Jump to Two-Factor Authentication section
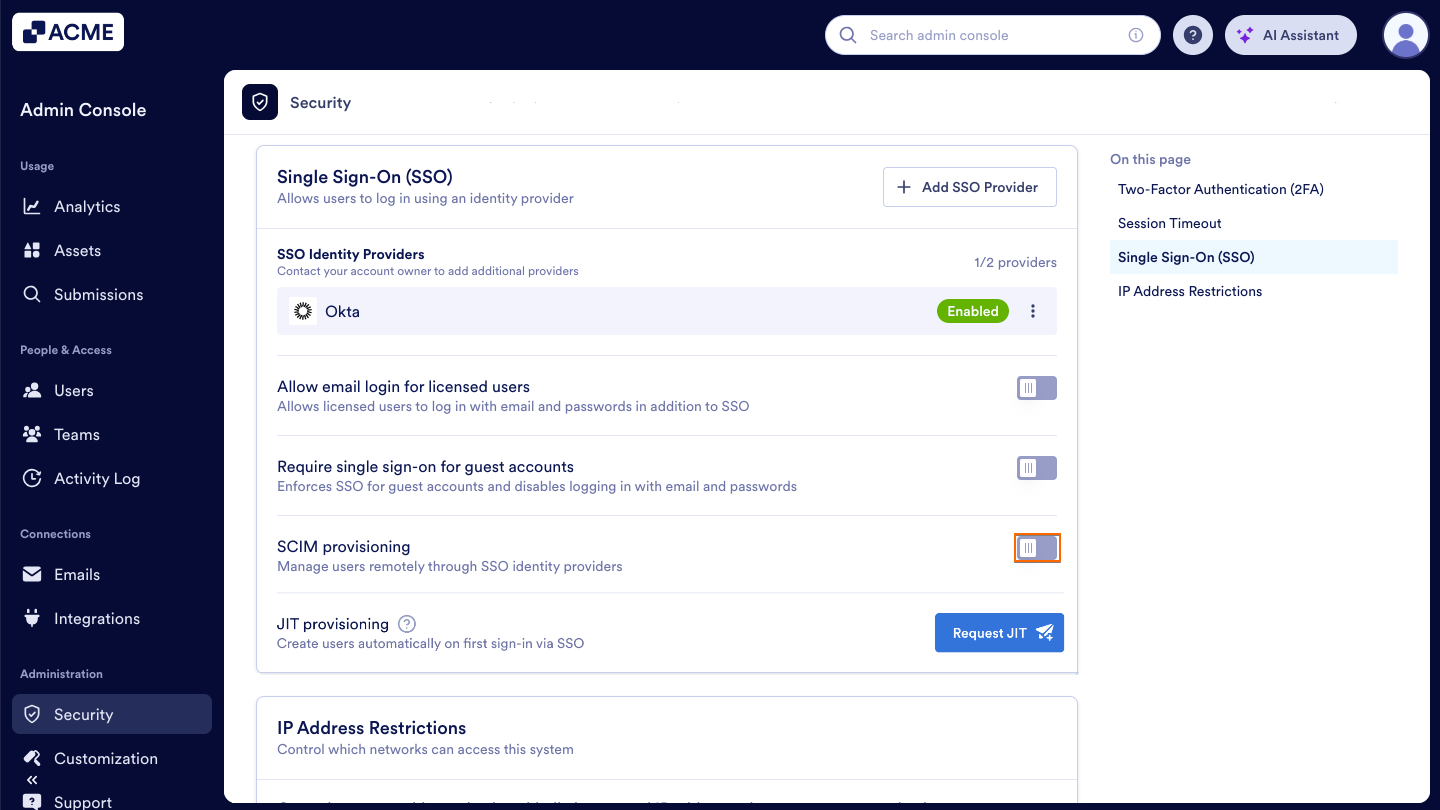 [1220, 189]
